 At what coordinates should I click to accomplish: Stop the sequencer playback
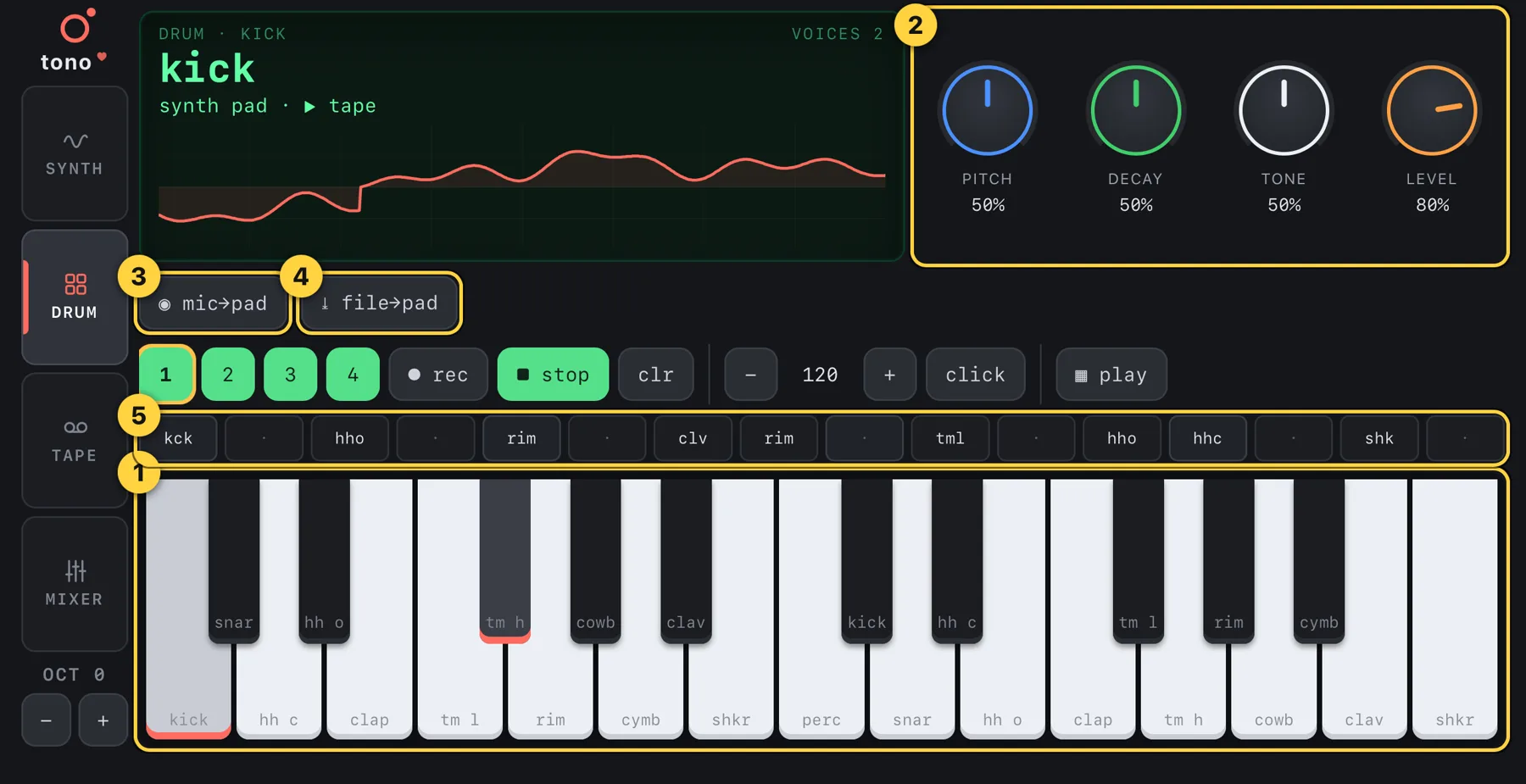(553, 374)
